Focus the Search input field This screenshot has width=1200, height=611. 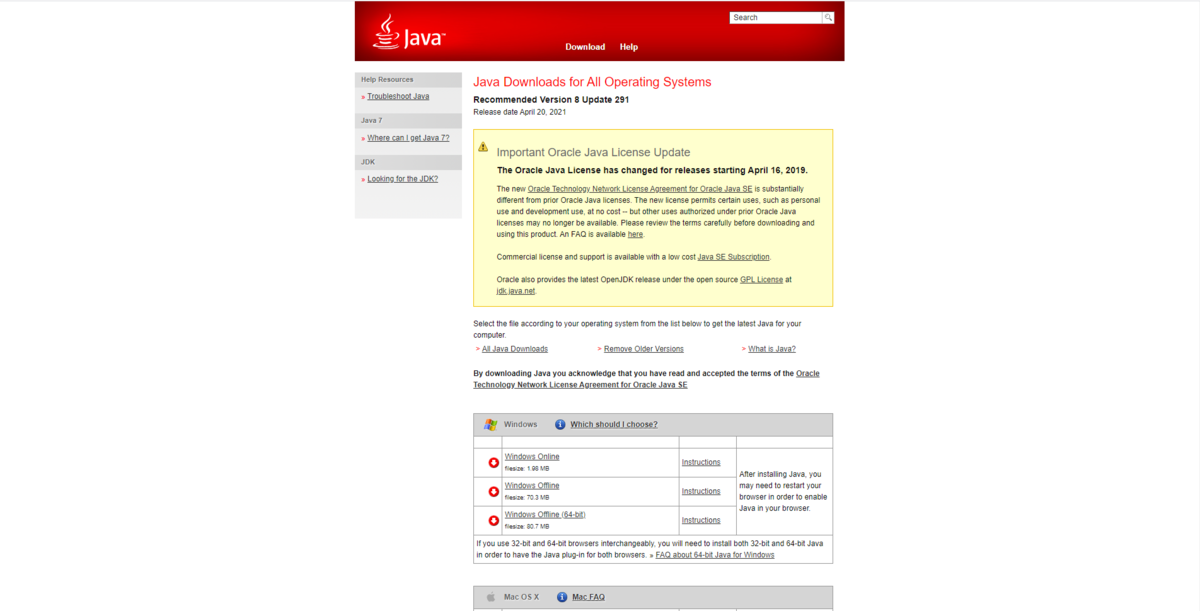coord(776,18)
